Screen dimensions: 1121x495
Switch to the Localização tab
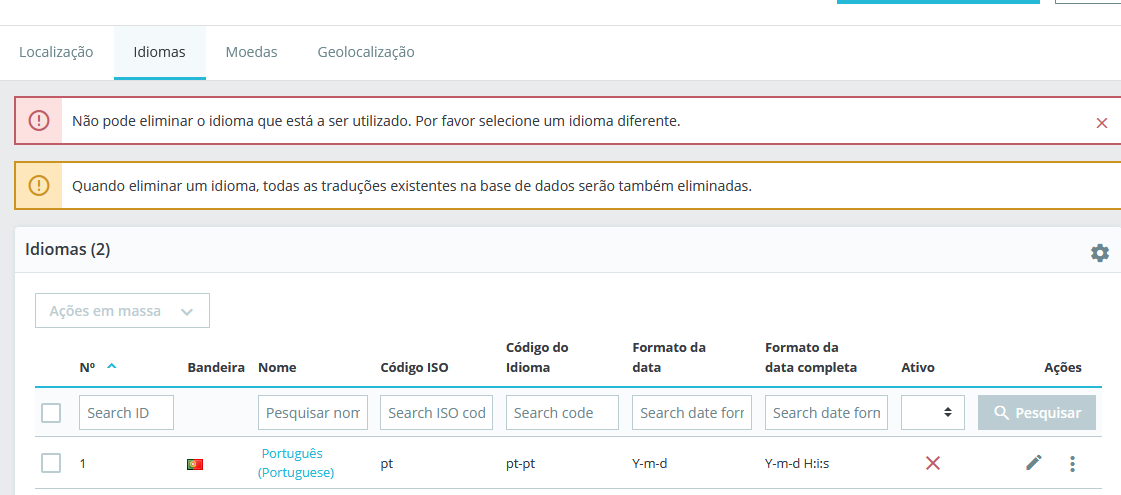tap(56, 52)
